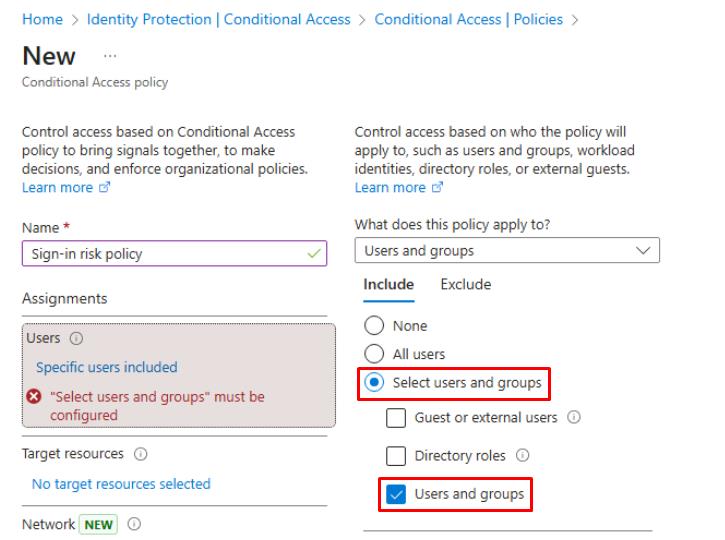Click the Target resources info icon
Image resolution: width=725 pixels, height=540 pixels.
[x=140, y=454]
